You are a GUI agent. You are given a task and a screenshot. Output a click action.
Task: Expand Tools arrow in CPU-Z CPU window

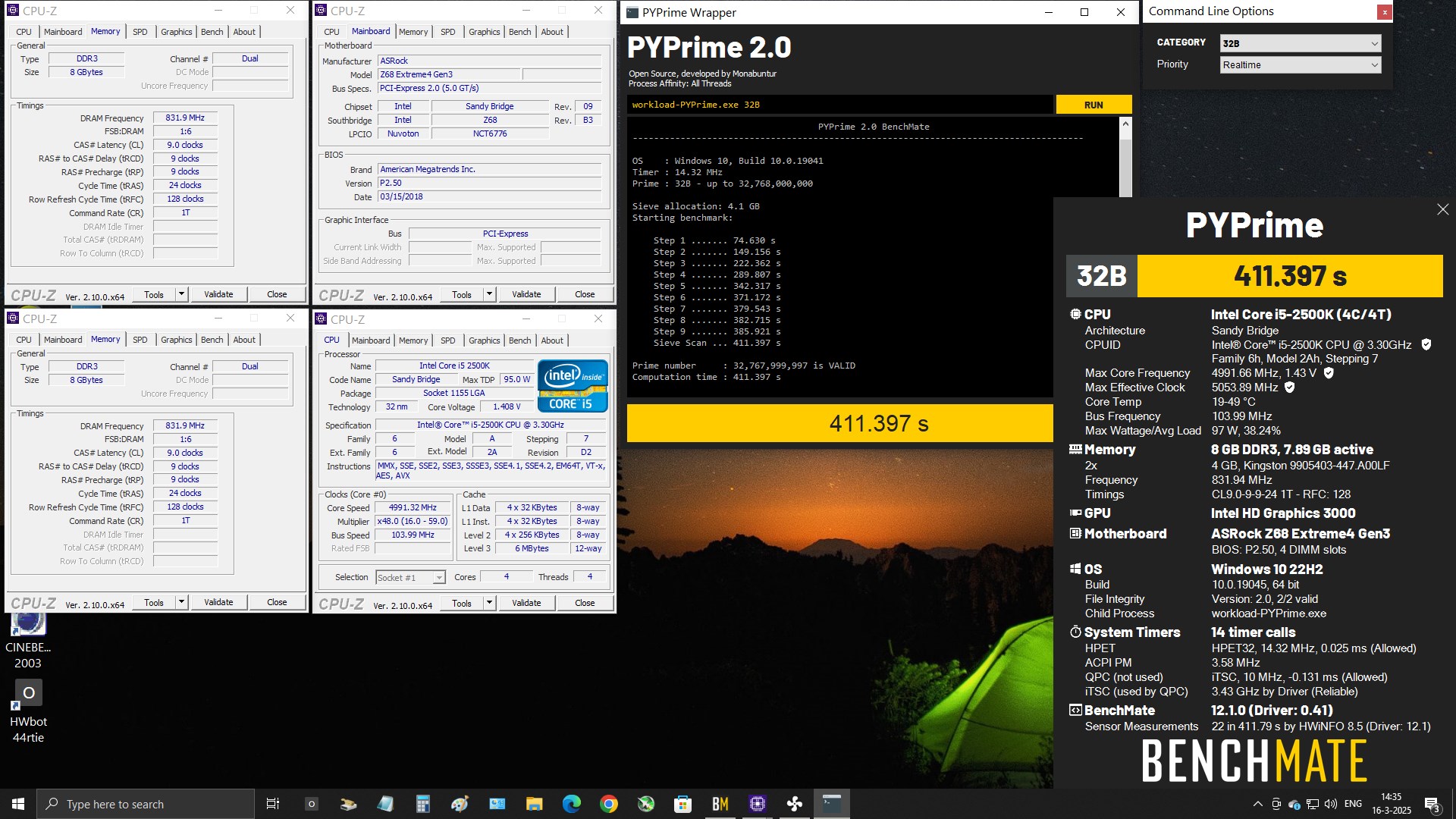(489, 603)
